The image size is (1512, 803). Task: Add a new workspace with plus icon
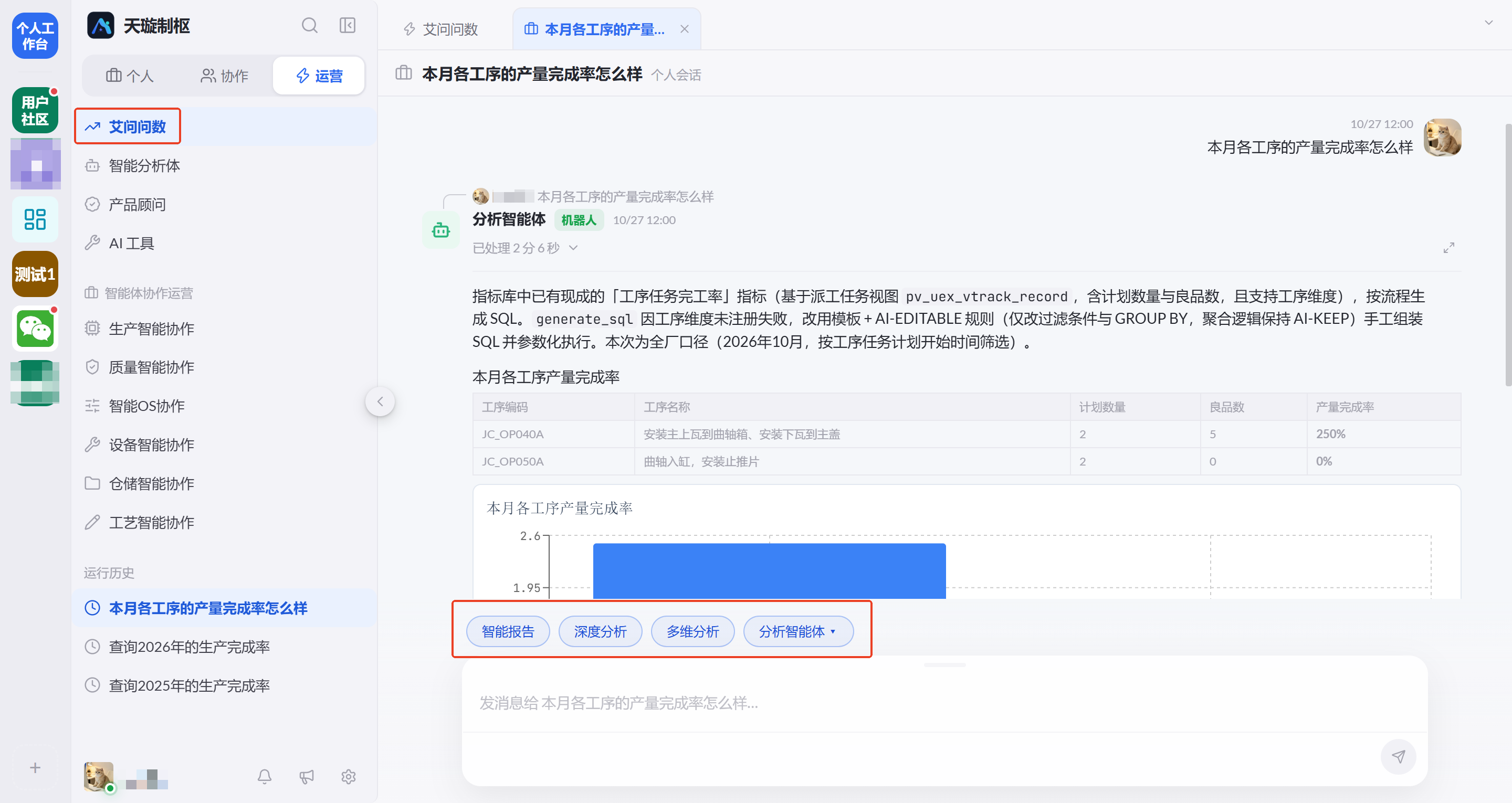[35, 768]
